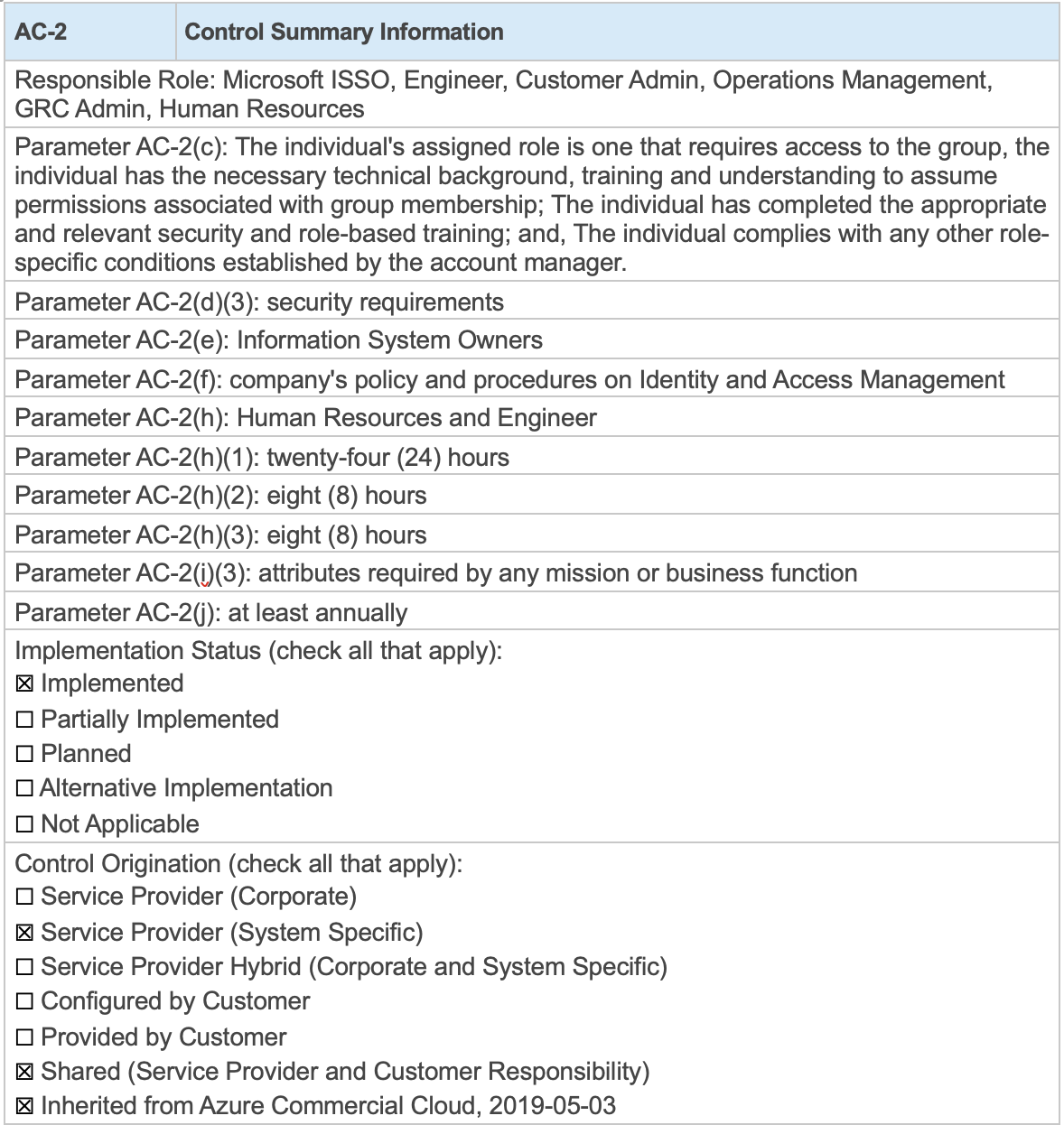The image size is (1064, 1125).
Task: Tick the Planned status checkbox
Action: 25,754
